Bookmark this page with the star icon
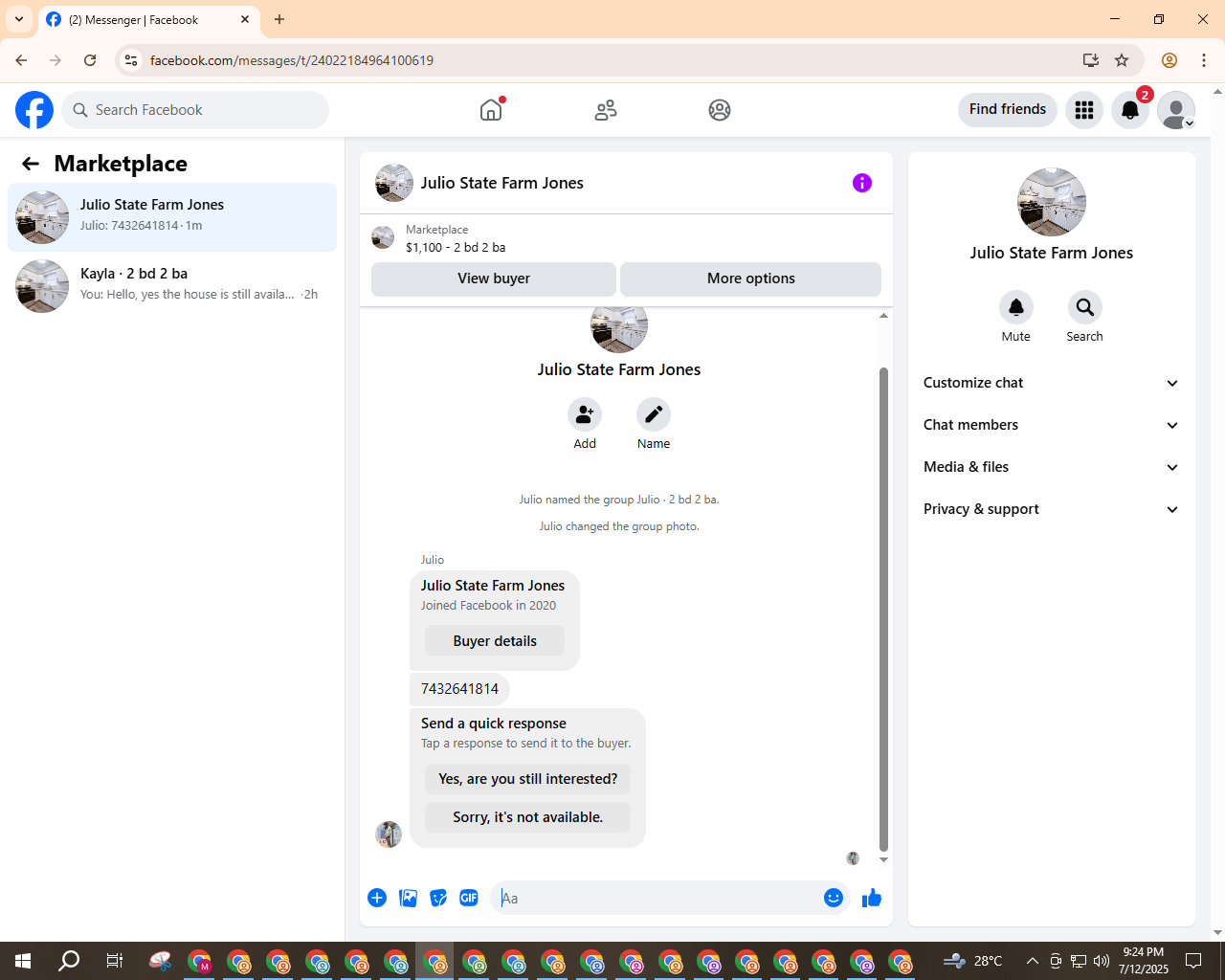1225x980 pixels. click(x=1122, y=60)
